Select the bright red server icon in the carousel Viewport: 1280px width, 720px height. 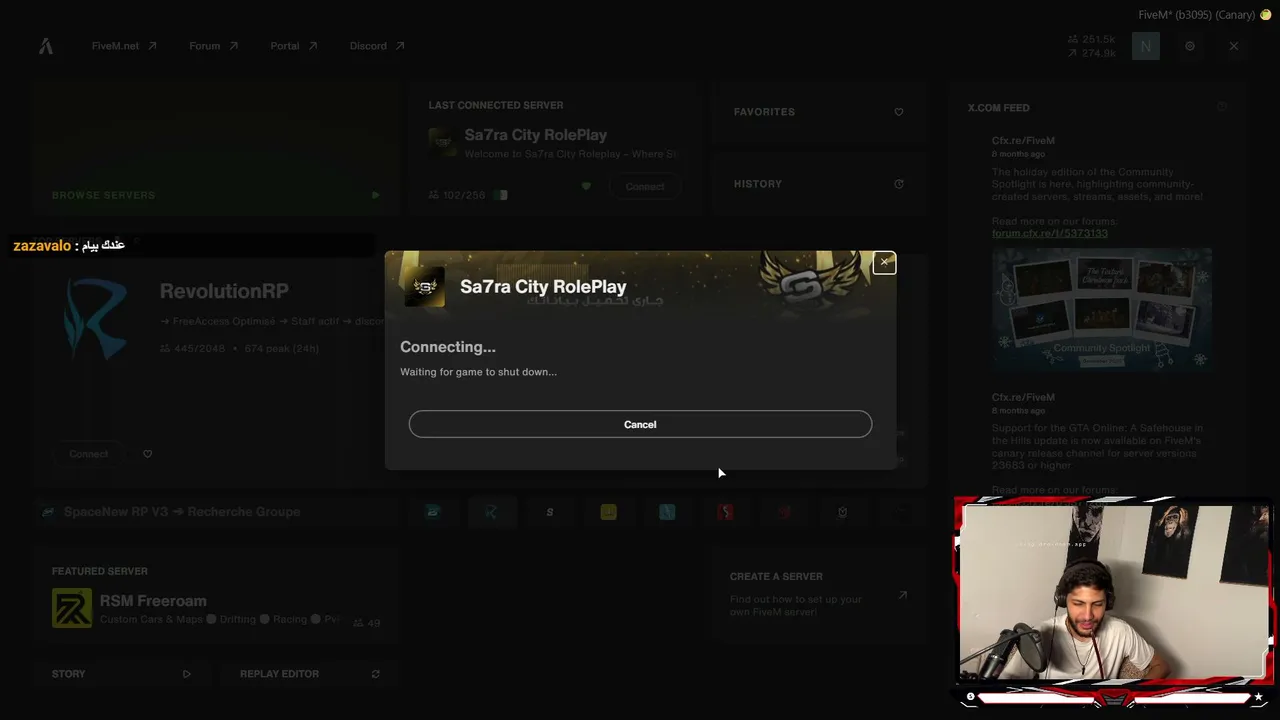pyautogui.click(x=725, y=512)
